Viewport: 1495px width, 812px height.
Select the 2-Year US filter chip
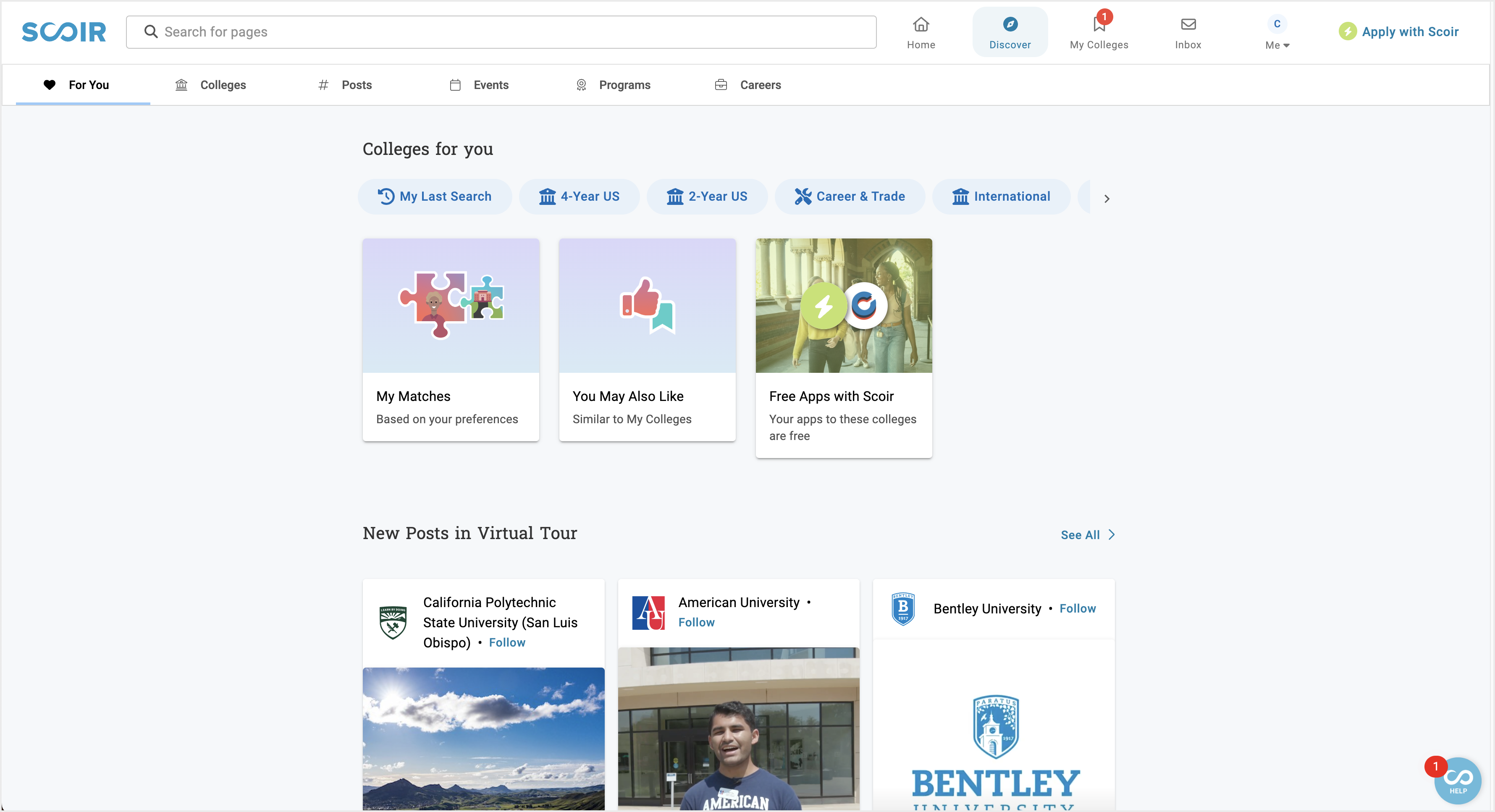707,196
